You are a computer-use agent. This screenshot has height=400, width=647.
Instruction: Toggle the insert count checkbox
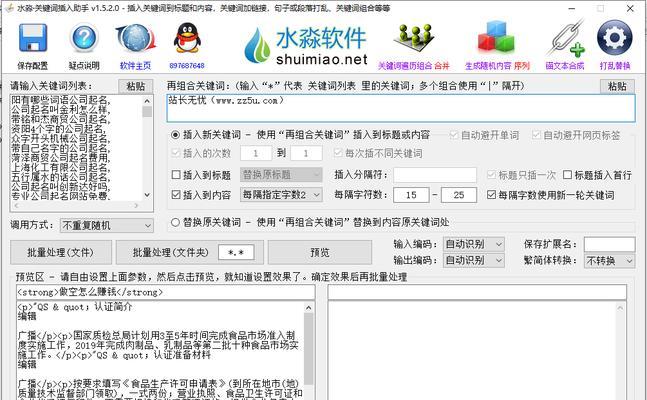tap(176, 153)
